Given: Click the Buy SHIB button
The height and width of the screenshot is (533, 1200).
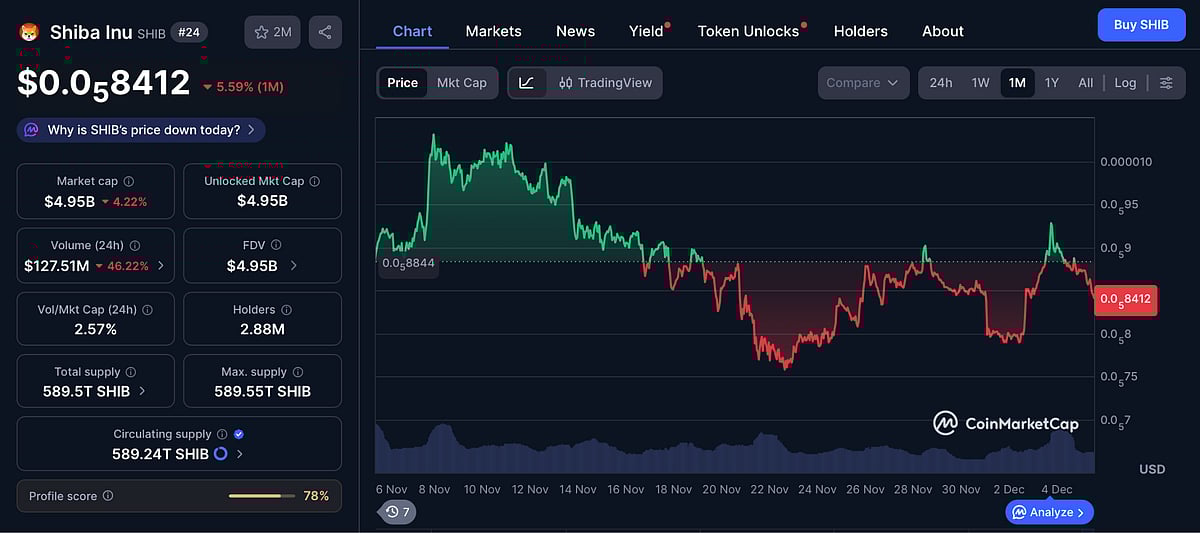Looking at the screenshot, I should click(1141, 25).
